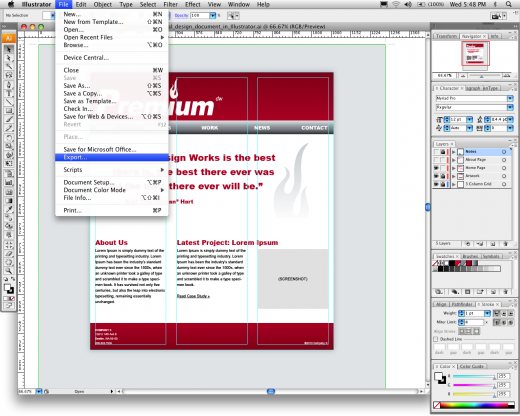Open the Opacity dropdown in control bar
Viewport: 520px width, 416px height.
coord(213,16)
